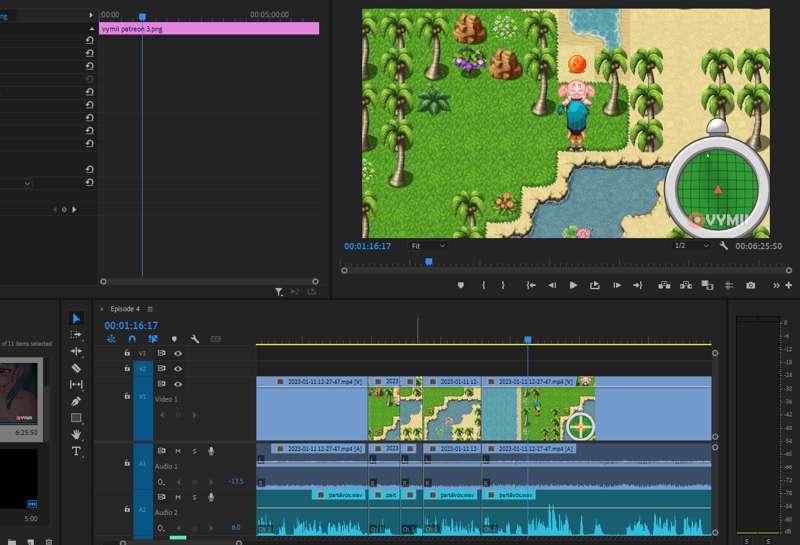Add marker in timeline panel
This screenshot has width=800, height=545.
(x=174, y=339)
